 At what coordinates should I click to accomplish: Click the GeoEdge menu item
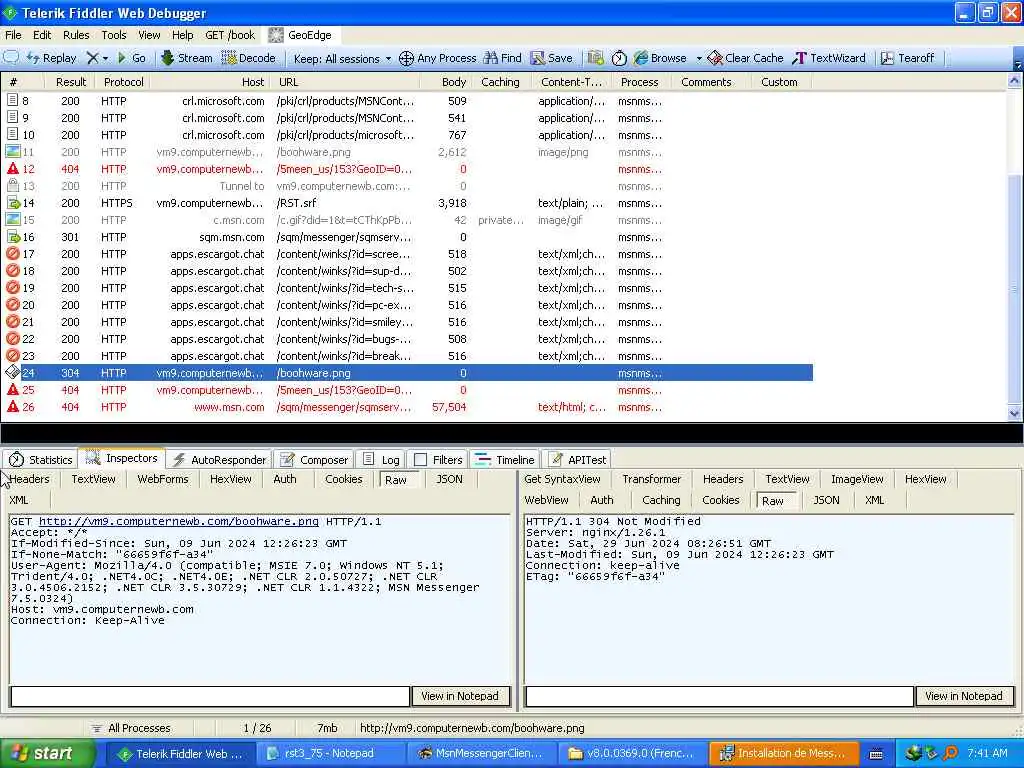[x=300, y=35]
